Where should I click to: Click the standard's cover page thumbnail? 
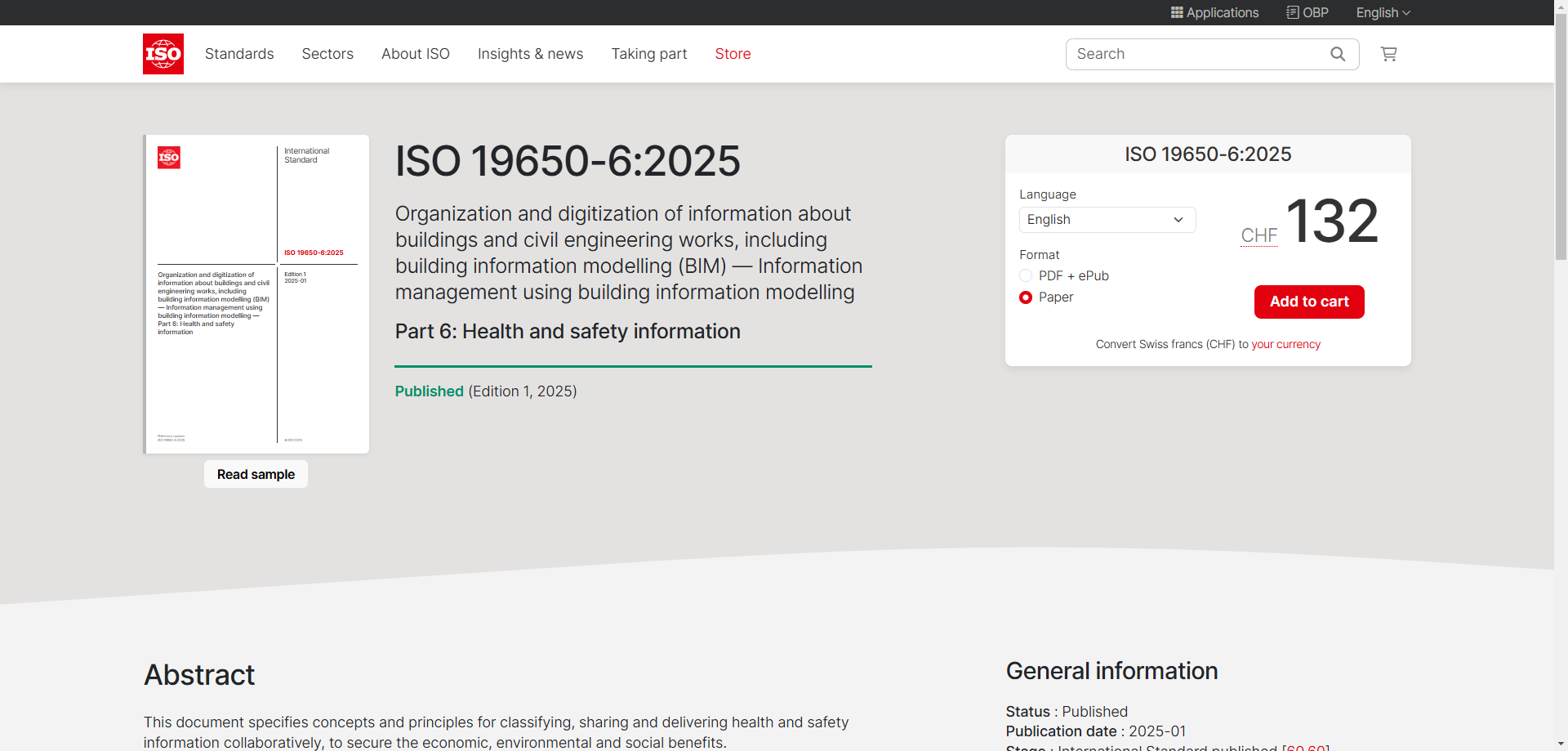[256, 294]
